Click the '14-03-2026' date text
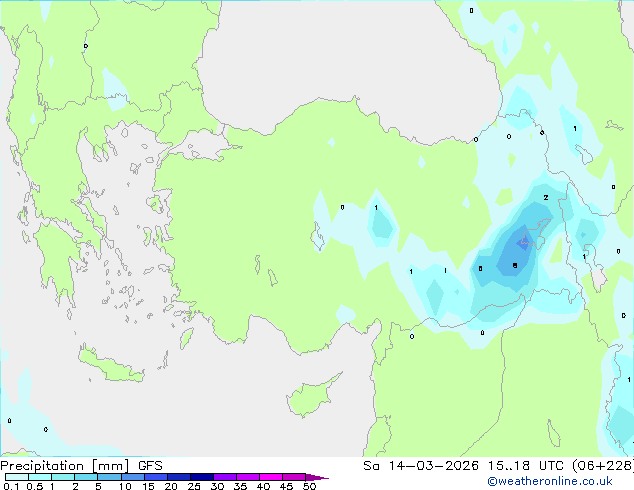This screenshot has width=634, height=490. click(433, 466)
